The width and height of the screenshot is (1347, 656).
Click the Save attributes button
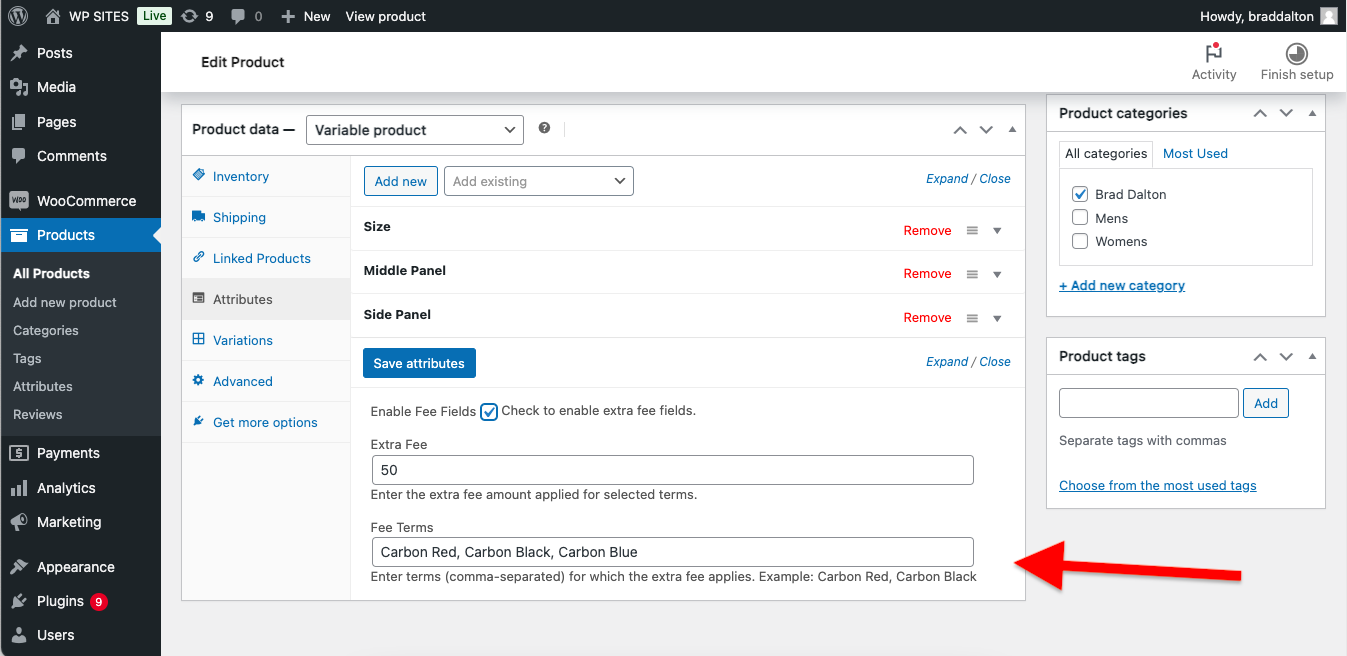[419, 363]
